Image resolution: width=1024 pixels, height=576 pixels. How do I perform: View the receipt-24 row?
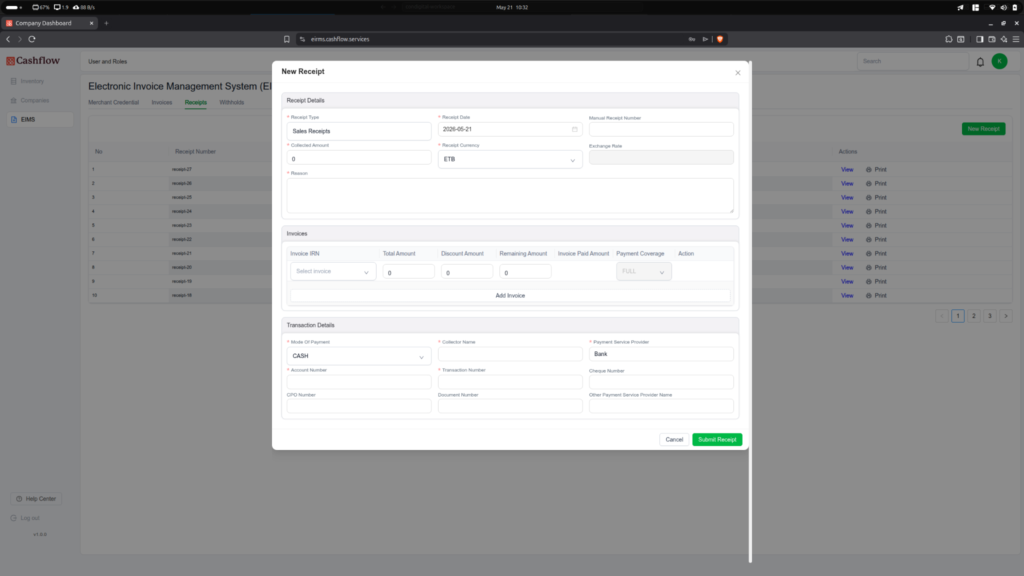click(x=847, y=212)
